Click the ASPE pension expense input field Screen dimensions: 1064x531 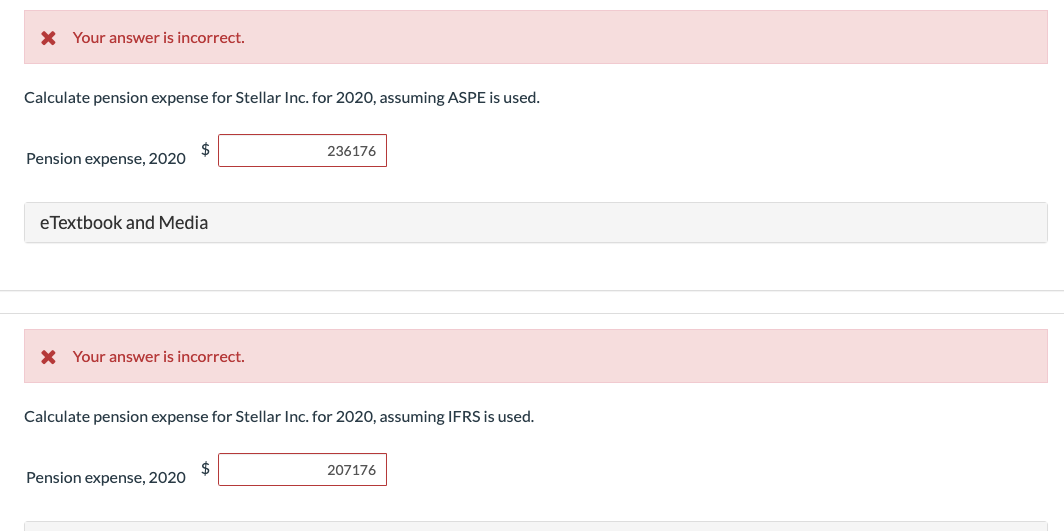point(302,151)
